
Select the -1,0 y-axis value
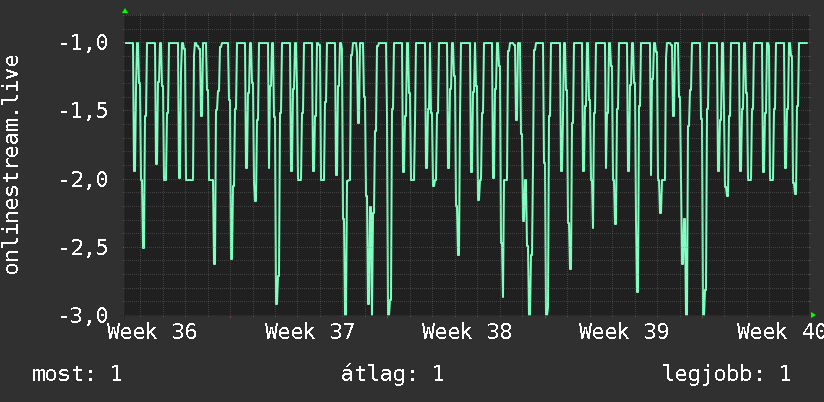[83, 44]
